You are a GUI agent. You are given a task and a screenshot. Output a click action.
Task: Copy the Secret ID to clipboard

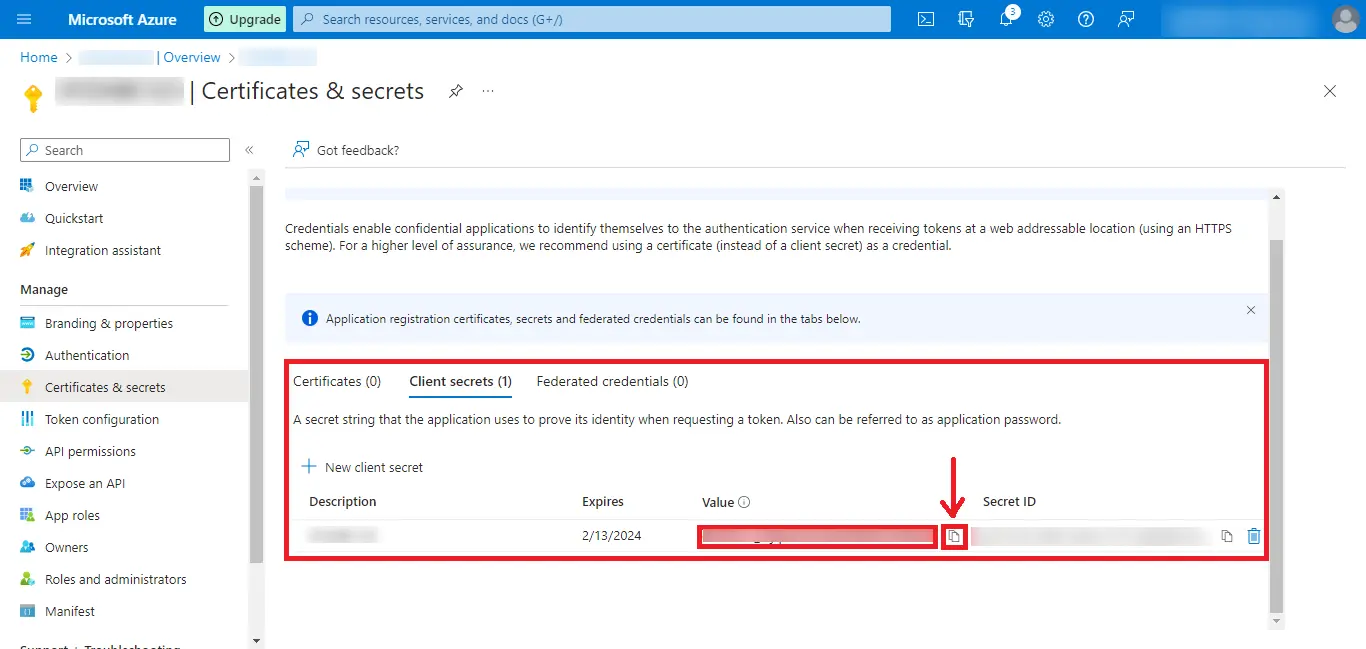1227,536
